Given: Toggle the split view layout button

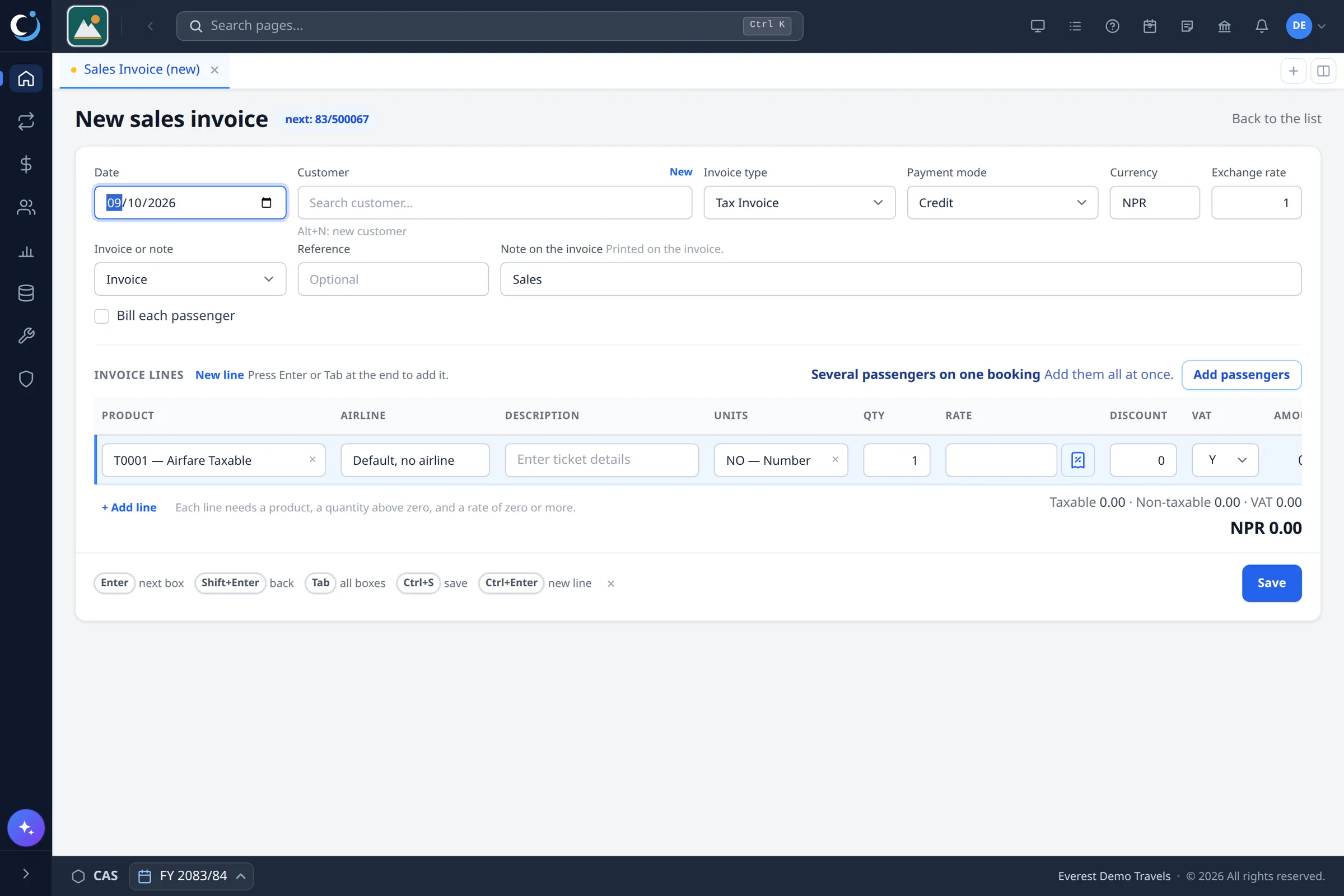Looking at the screenshot, I should tap(1323, 71).
